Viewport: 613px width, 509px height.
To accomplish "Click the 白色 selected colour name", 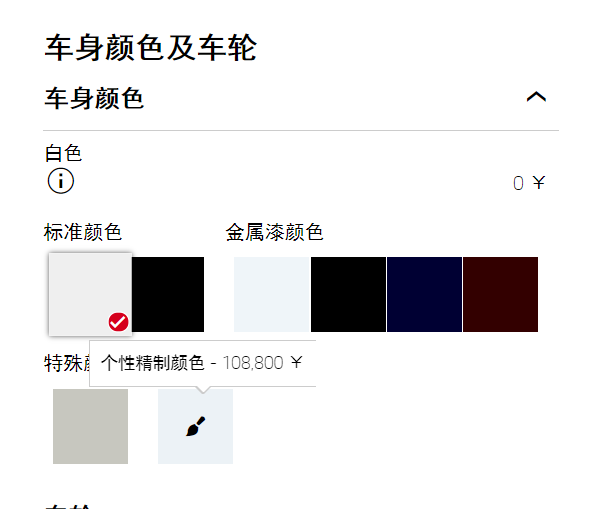I will [63, 153].
